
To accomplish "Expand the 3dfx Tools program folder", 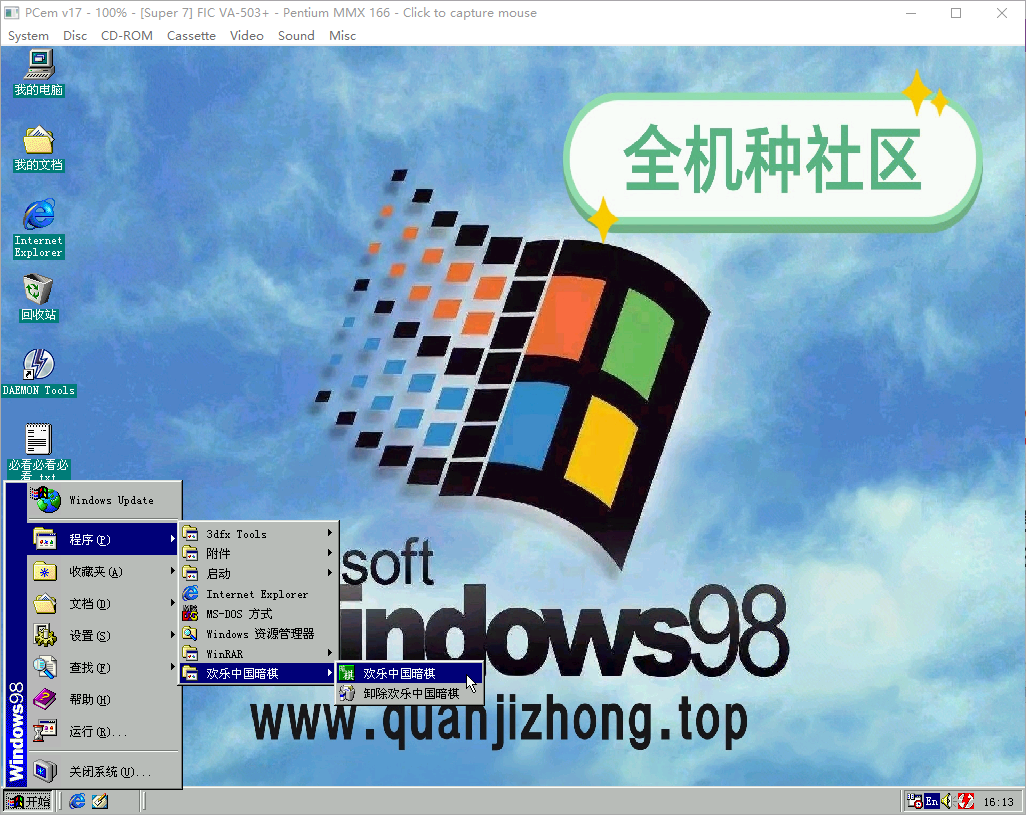I will click(258, 534).
